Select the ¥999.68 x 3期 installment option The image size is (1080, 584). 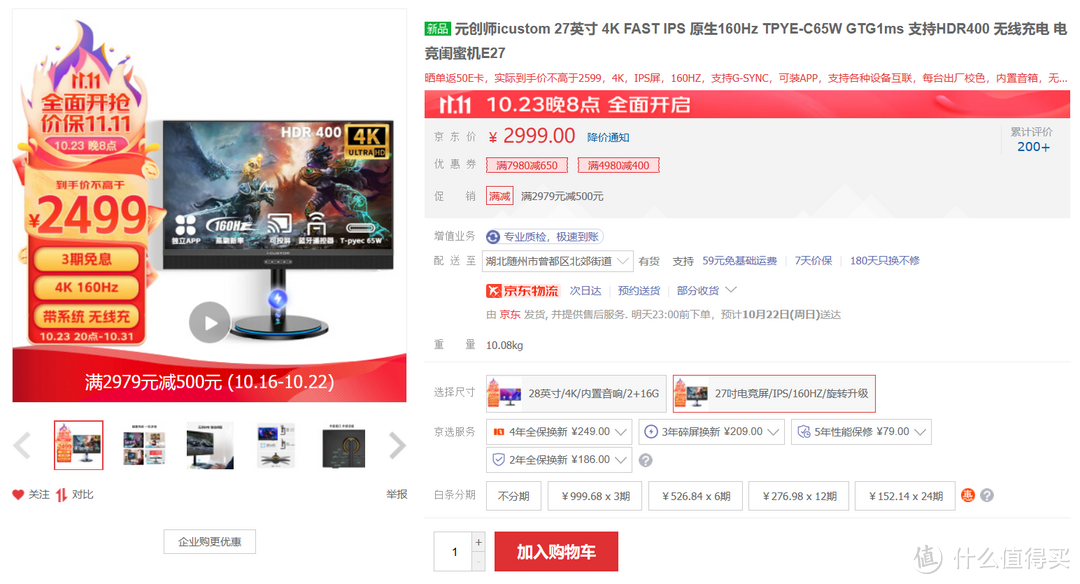point(595,496)
